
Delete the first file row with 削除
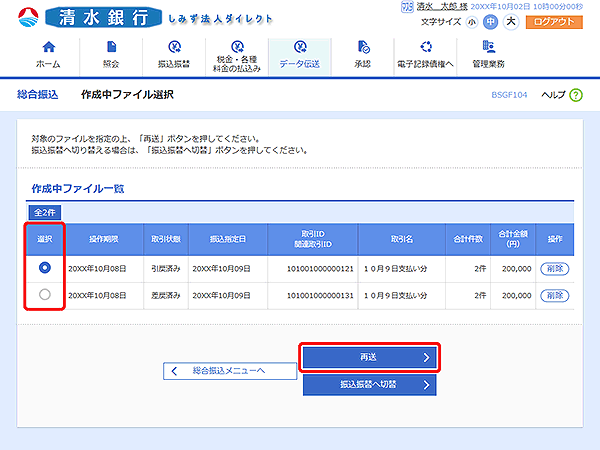point(555,268)
